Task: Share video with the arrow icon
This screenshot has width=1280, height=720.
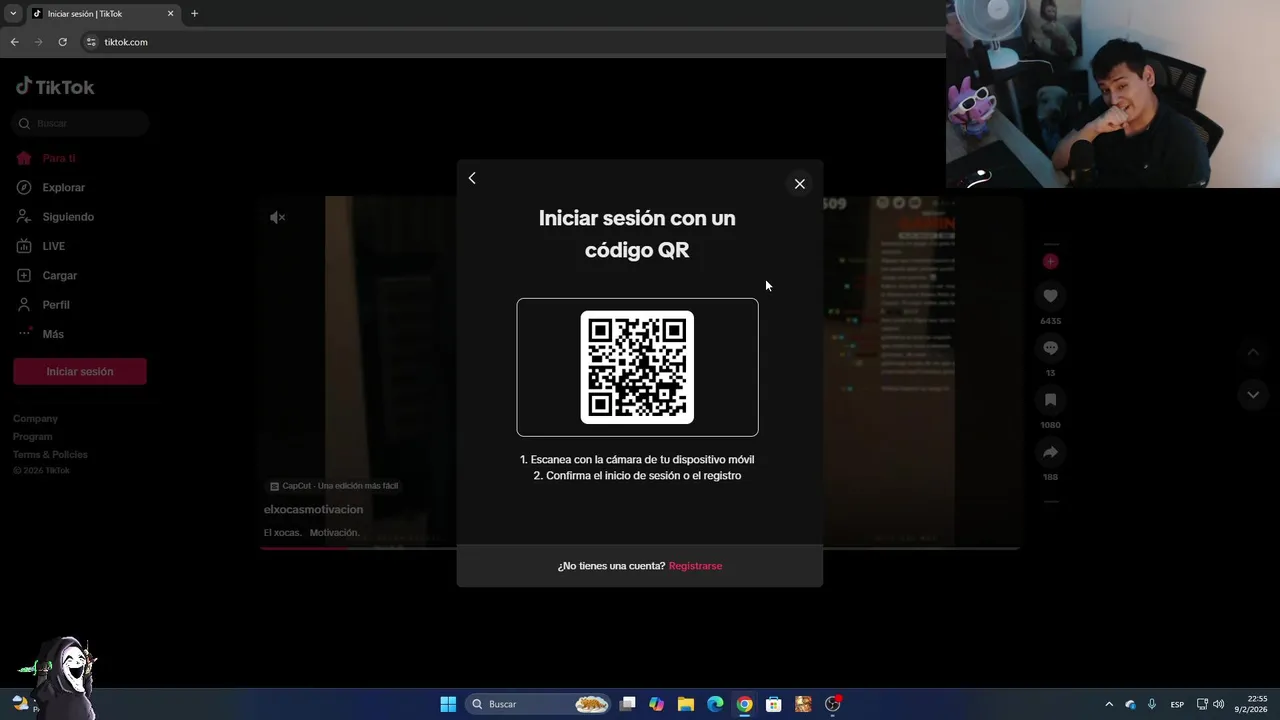Action: pyautogui.click(x=1050, y=452)
